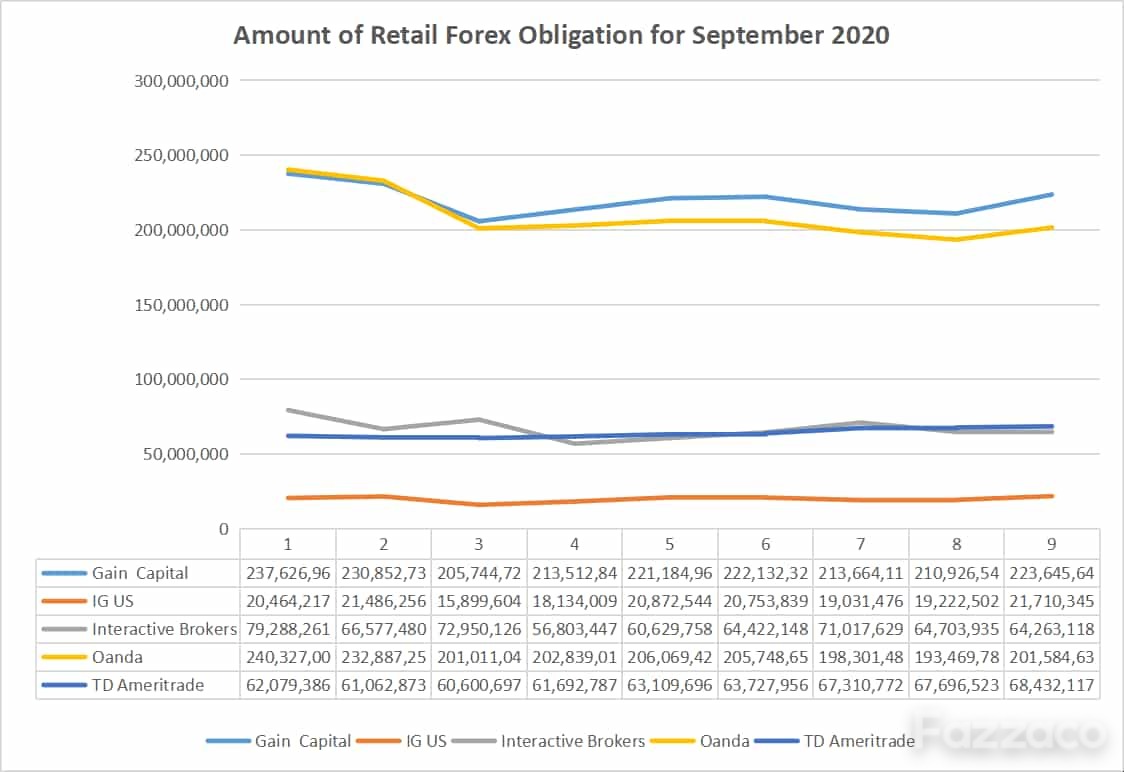Click the 50,000,000 y-axis label
Viewport: 1124px width, 772px height.
coord(186,454)
